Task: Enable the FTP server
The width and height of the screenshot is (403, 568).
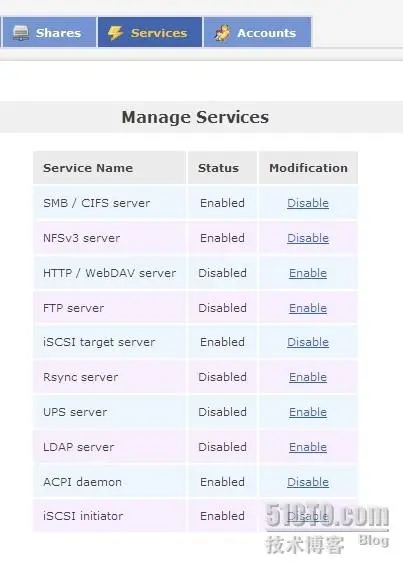Action: tap(308, 308)
